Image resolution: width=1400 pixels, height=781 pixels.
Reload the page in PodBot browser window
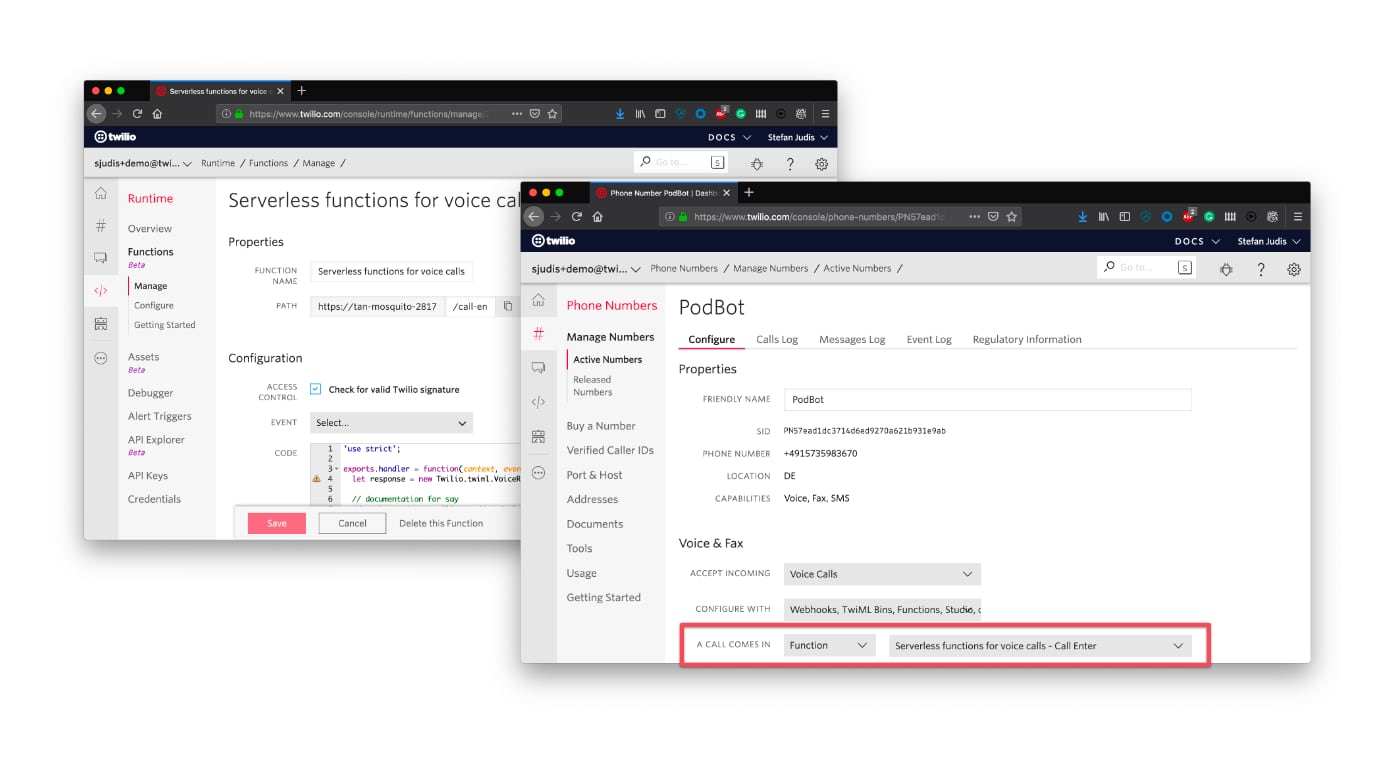[577, 216]
